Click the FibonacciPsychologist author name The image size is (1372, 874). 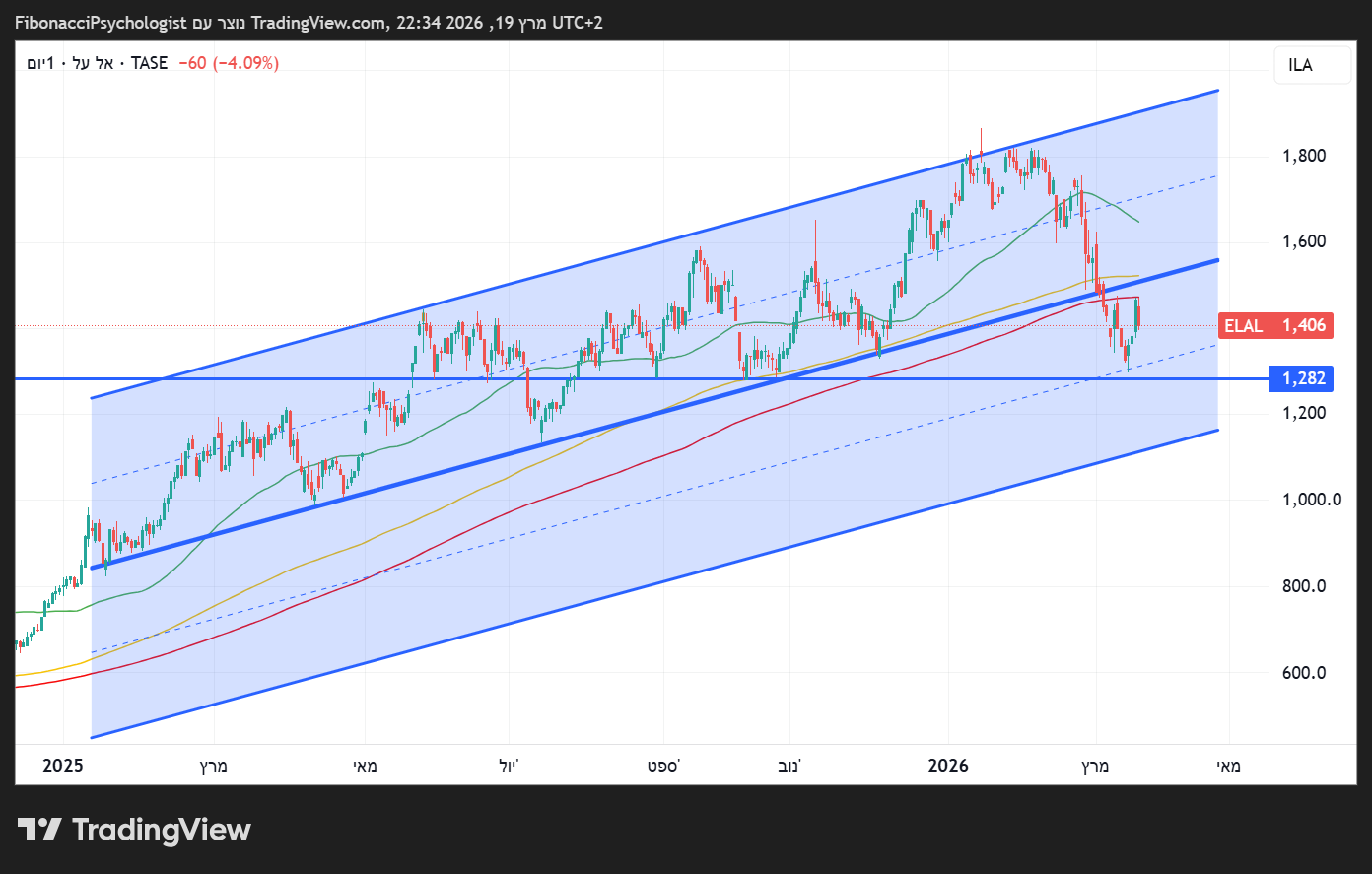[101, 23]
